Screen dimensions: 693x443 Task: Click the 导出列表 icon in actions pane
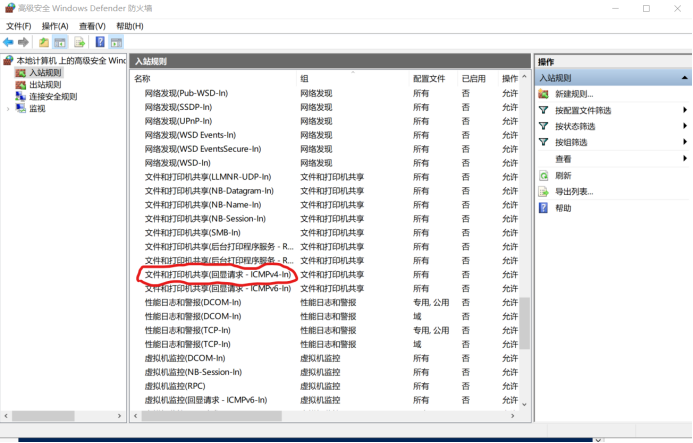click(544, 191)
